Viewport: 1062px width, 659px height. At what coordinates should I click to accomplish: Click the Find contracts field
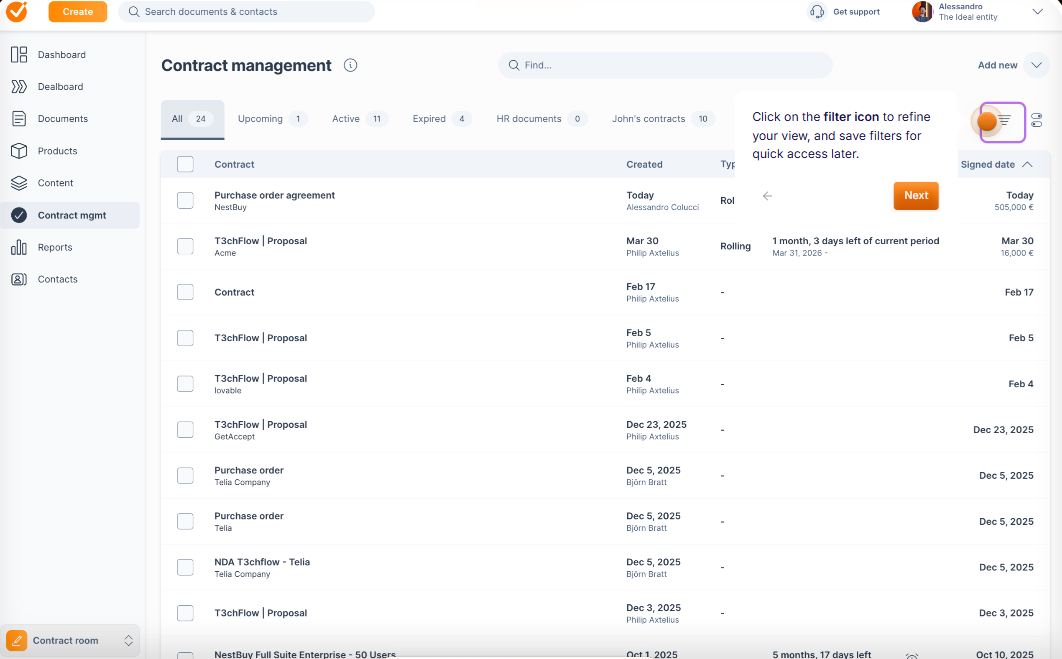[x=665, y=65]
